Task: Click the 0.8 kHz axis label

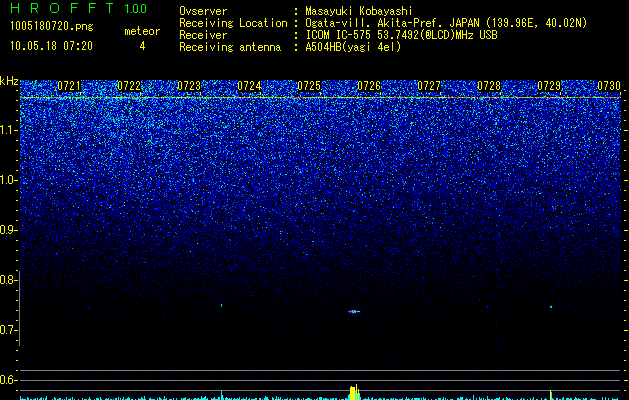Action: click(x=9, y=280)
